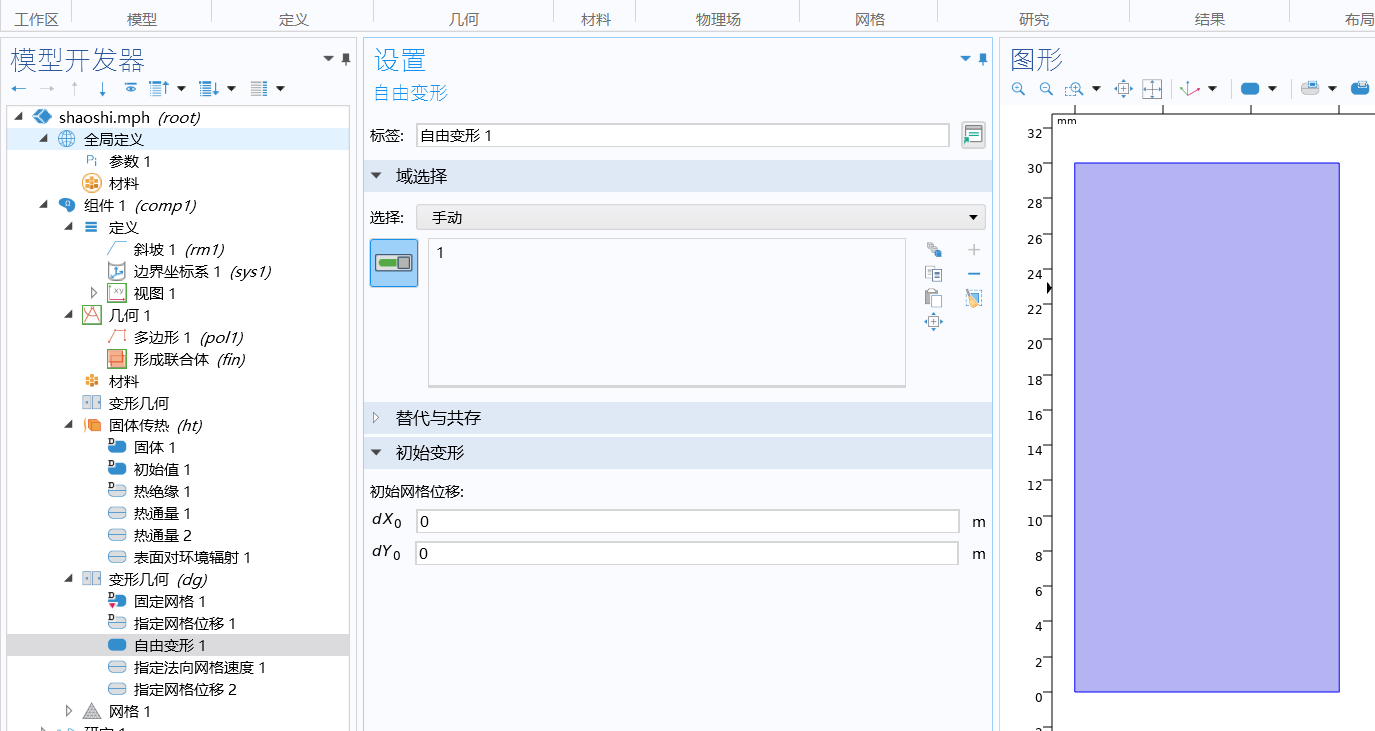This screenshot has height=731, width=1375.
Task: Open the 研究 ribbon tab
Action: [1034, 19]
